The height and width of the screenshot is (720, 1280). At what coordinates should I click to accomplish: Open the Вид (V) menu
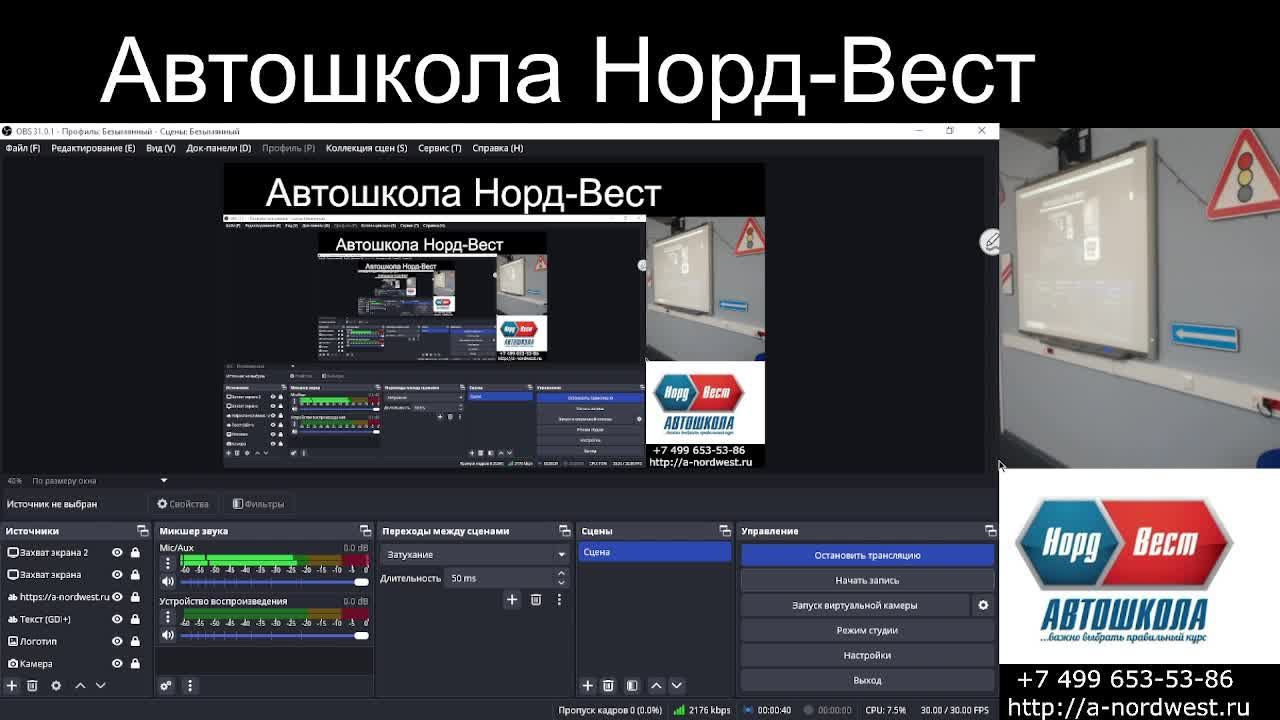(x=160, y=148)
